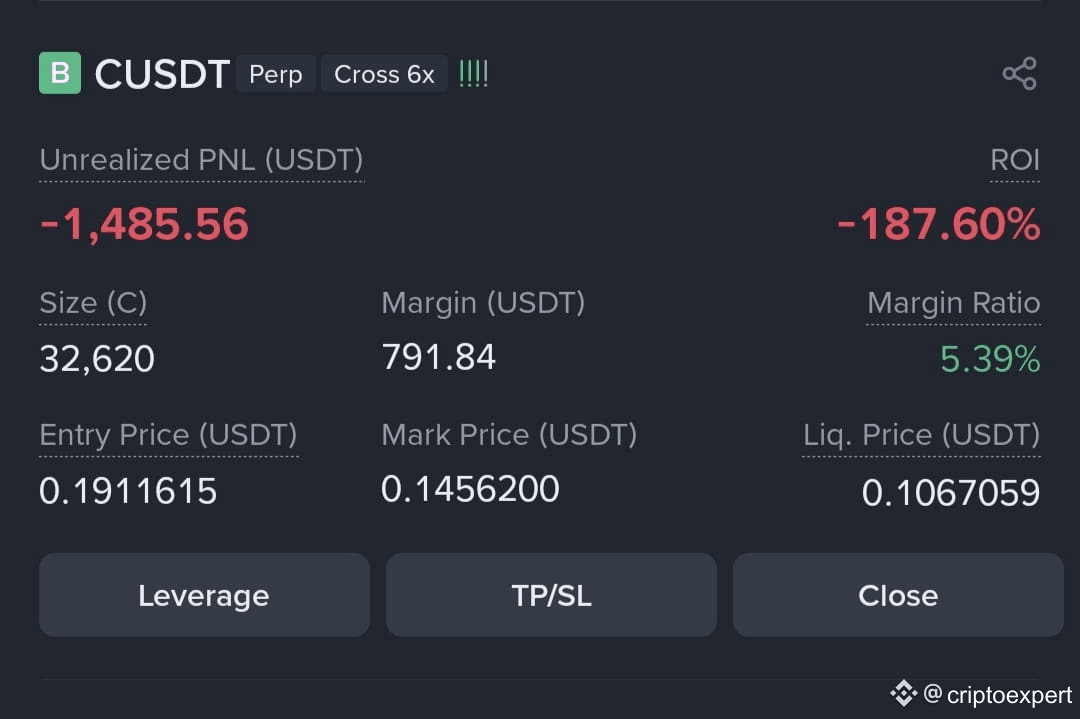Tap the -1,485.56 unrealized PNL value
Screen dimensions: 1080x719
coord(144,225)
